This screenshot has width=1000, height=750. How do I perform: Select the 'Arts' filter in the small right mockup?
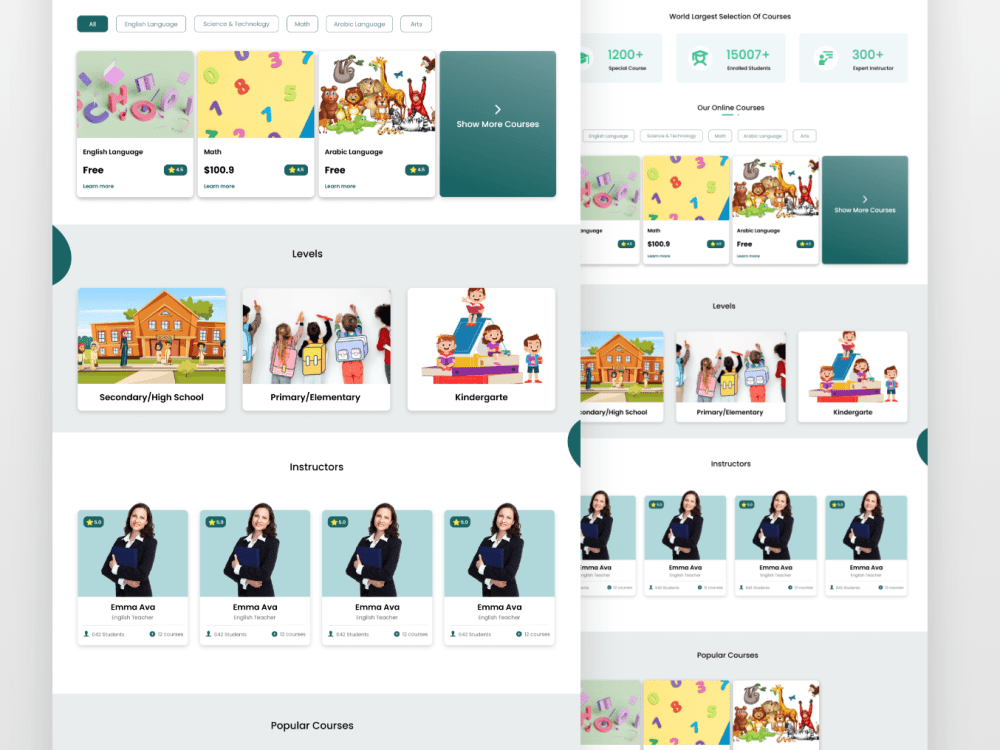pos(804,136)
